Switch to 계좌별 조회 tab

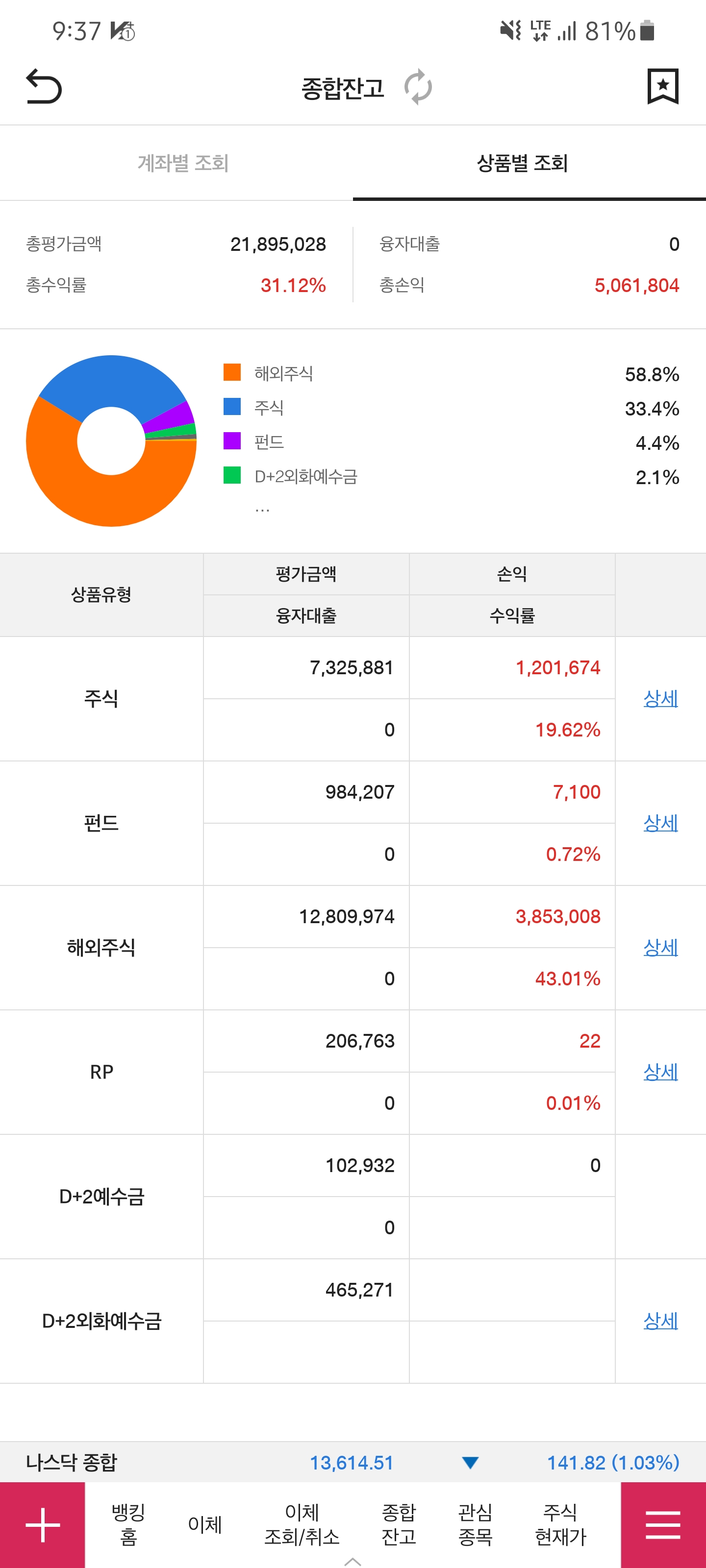[x=183, y=163]
